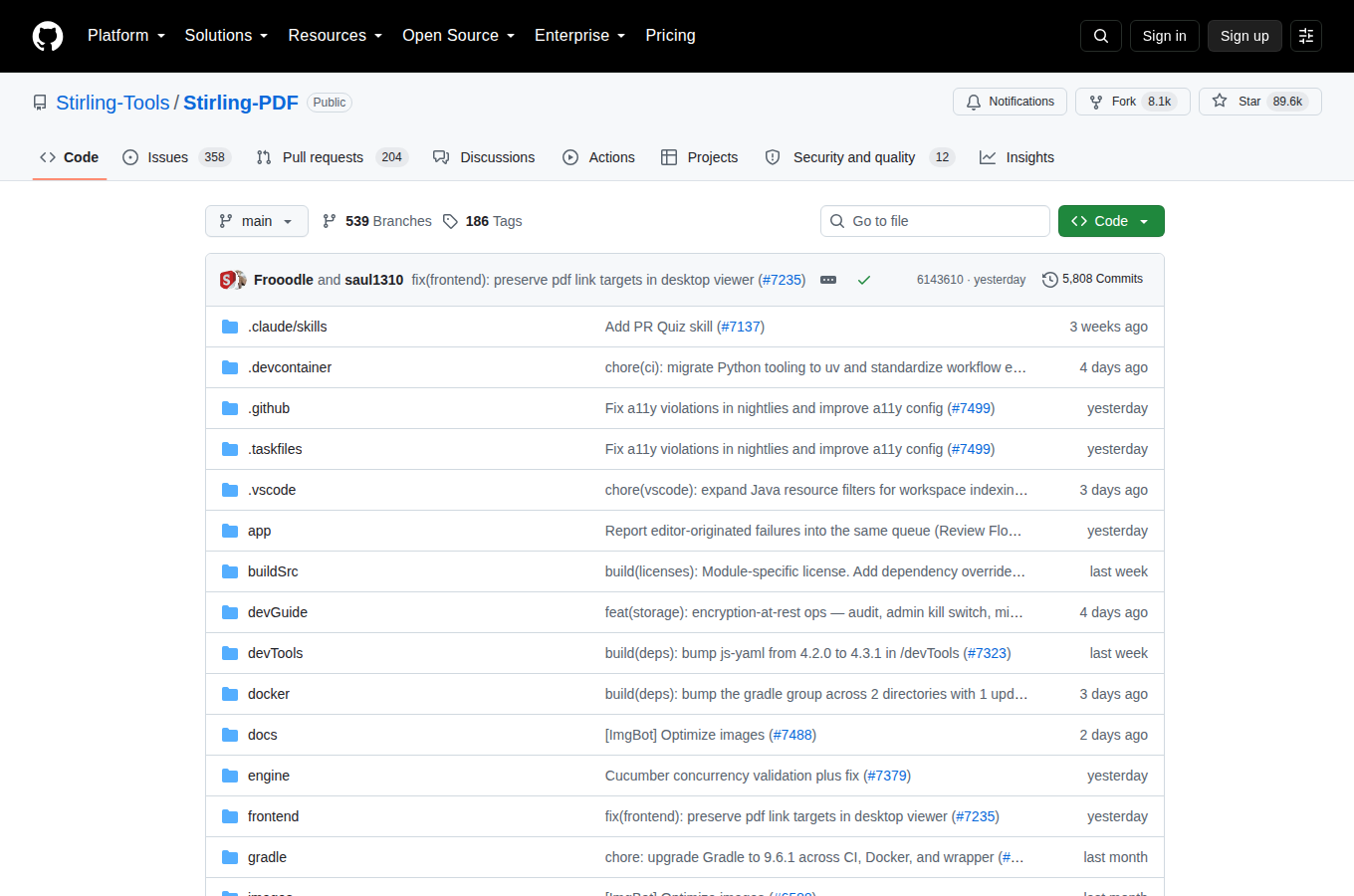The width and height of the screenshot is (1354, 896).
Task: Open the GitHub homepage logo
Action: tap(48, 36)
